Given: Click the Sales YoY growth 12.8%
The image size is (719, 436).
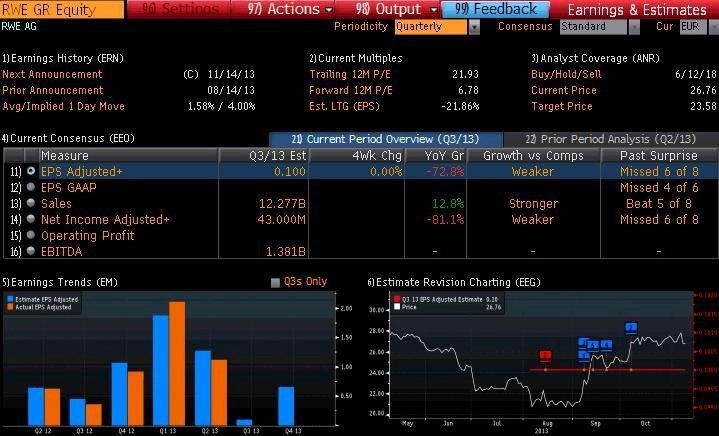Looking at the screenshot, I should 448,204.
